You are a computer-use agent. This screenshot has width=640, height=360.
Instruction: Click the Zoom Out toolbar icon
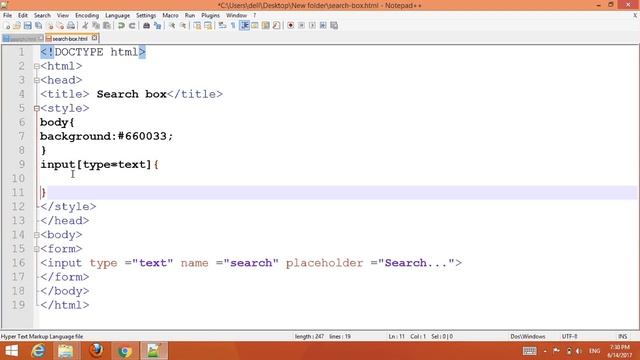click(x=183, y=26)
